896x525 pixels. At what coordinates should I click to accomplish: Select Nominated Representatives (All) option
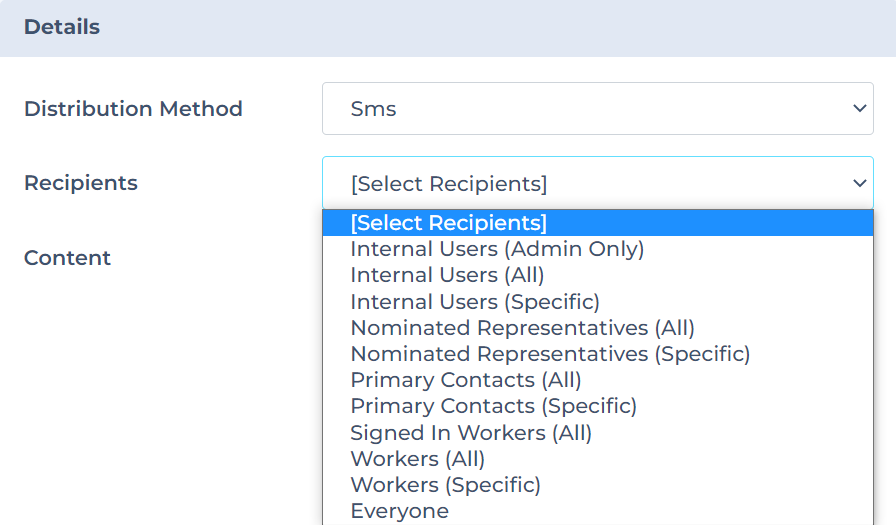(x=522, y=328)
